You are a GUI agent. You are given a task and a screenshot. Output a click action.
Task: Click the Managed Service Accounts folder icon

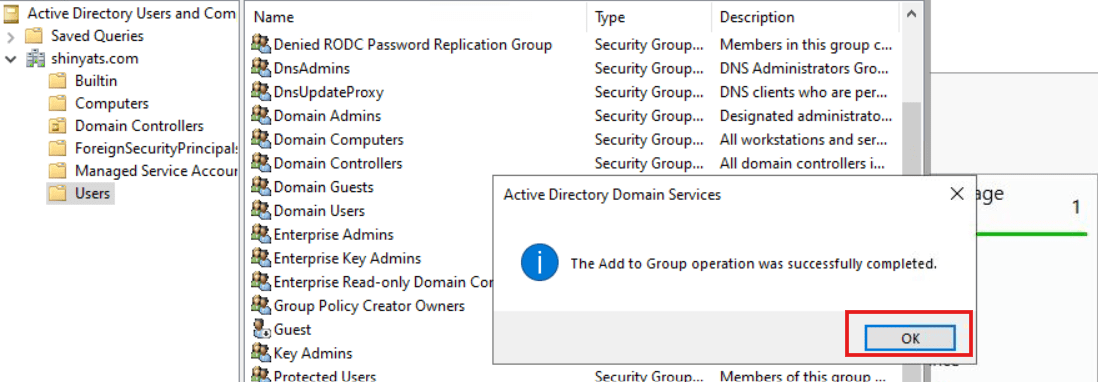[57, 171]
